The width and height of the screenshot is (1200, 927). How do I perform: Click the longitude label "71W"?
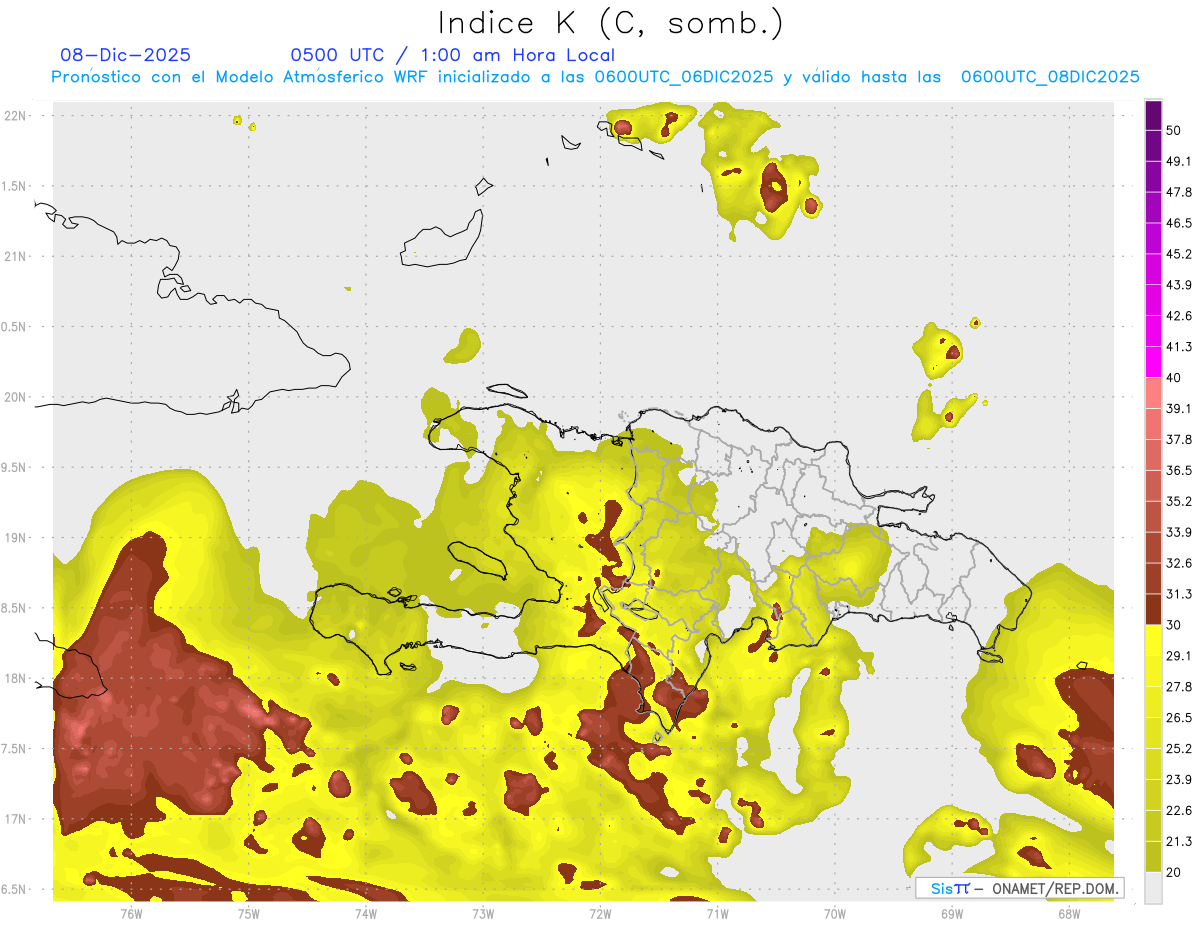tap(717, 913)
